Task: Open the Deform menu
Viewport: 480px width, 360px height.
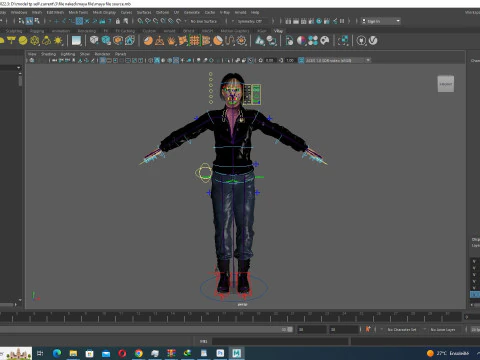Action: tap(162, 12)
